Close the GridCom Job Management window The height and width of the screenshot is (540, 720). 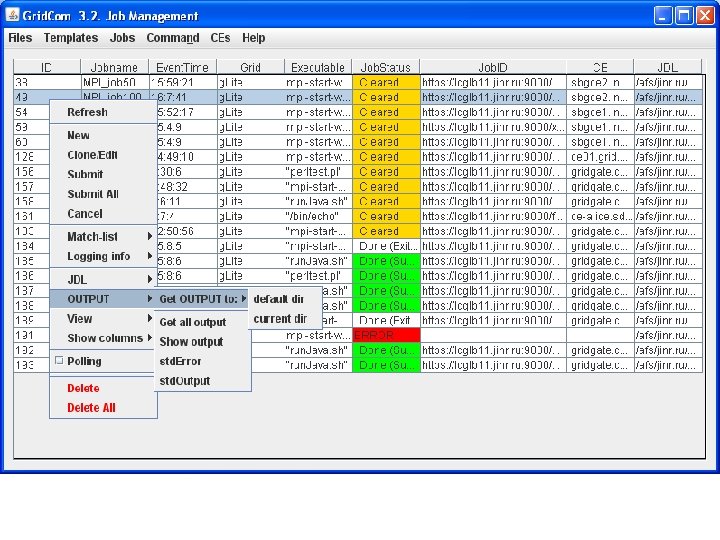(x=705, y=16)
